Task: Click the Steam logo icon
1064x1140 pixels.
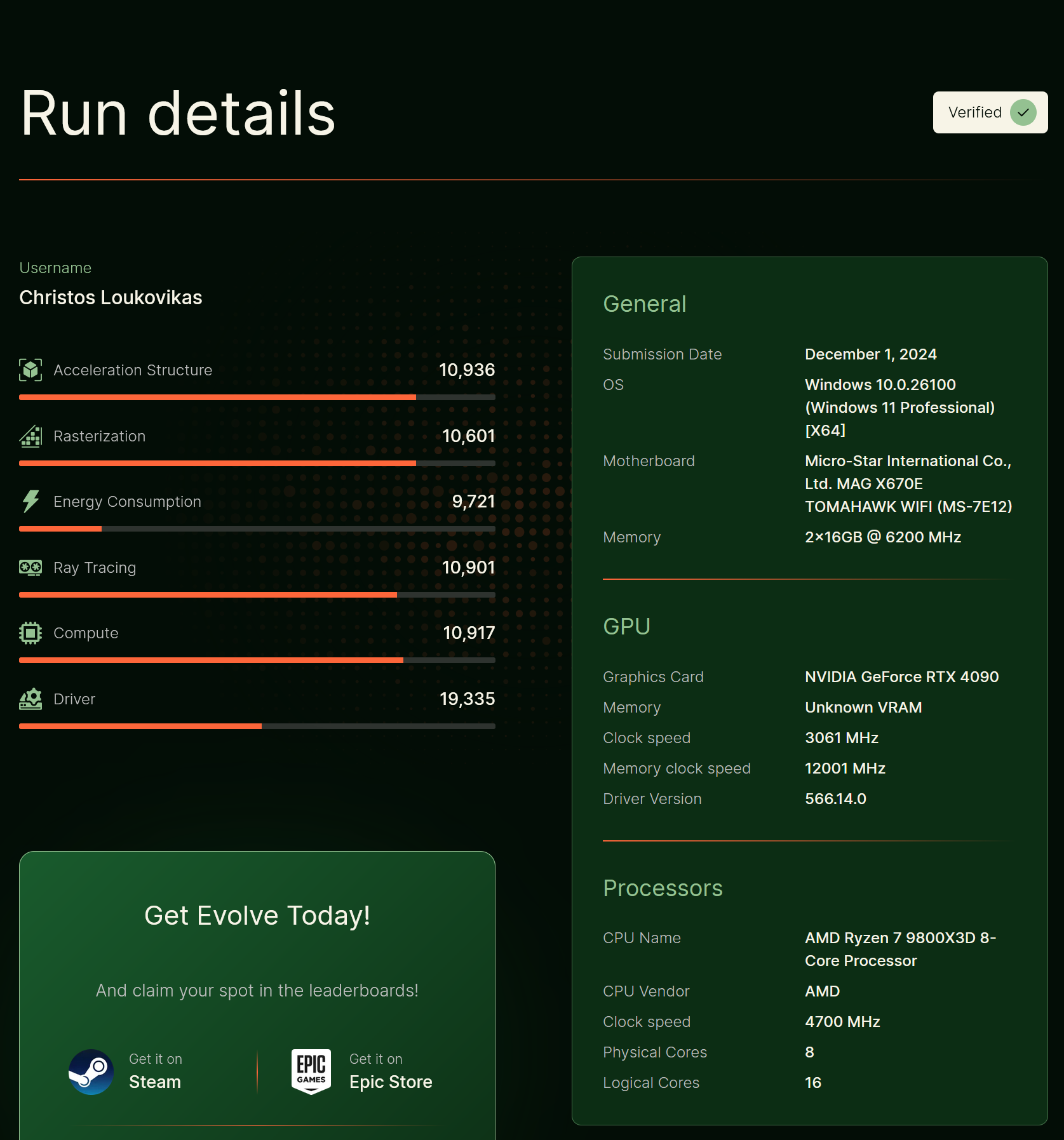Action: (91, 1071)
